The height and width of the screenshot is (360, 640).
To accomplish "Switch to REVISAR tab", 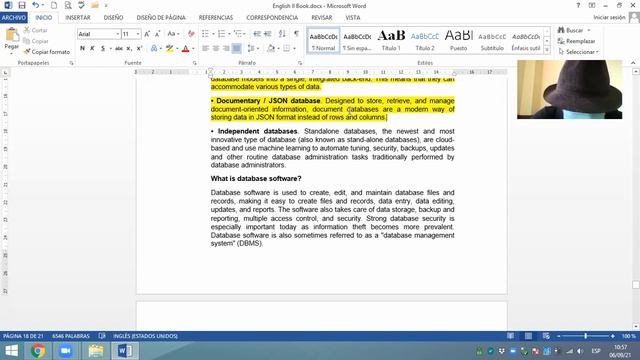I will 322,18.
